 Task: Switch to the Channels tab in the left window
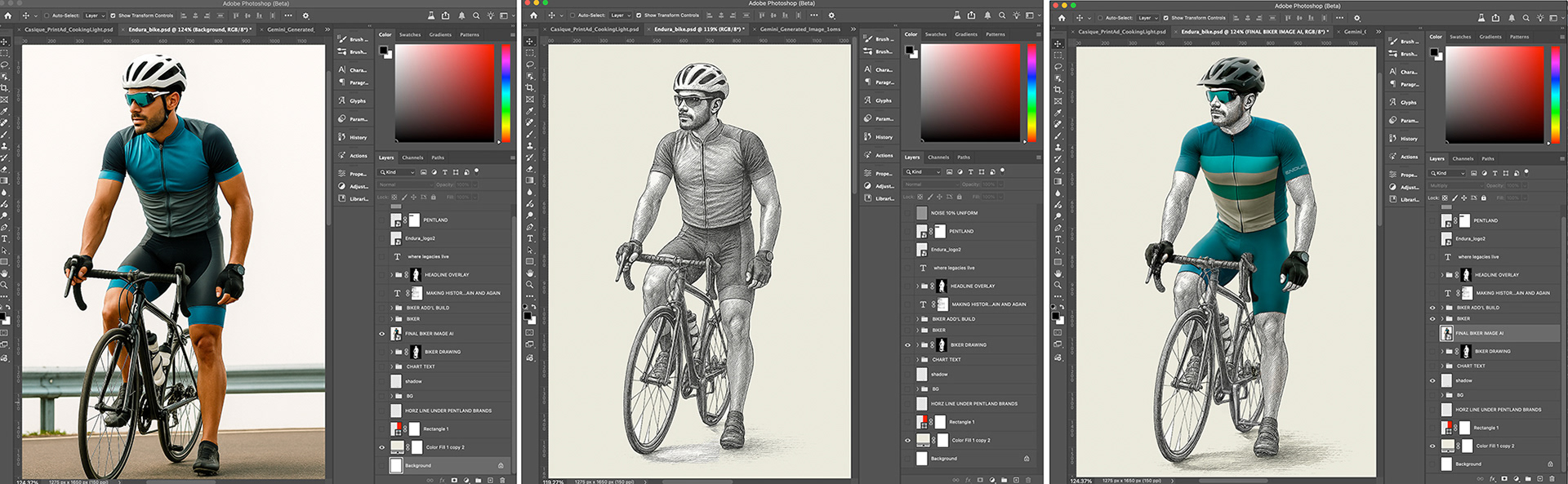tap(412, 158)
